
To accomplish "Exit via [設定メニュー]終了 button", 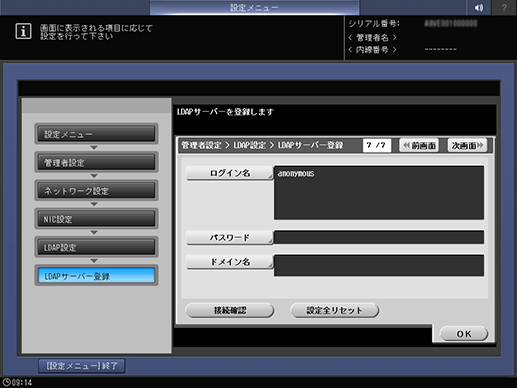I will 82,366.
